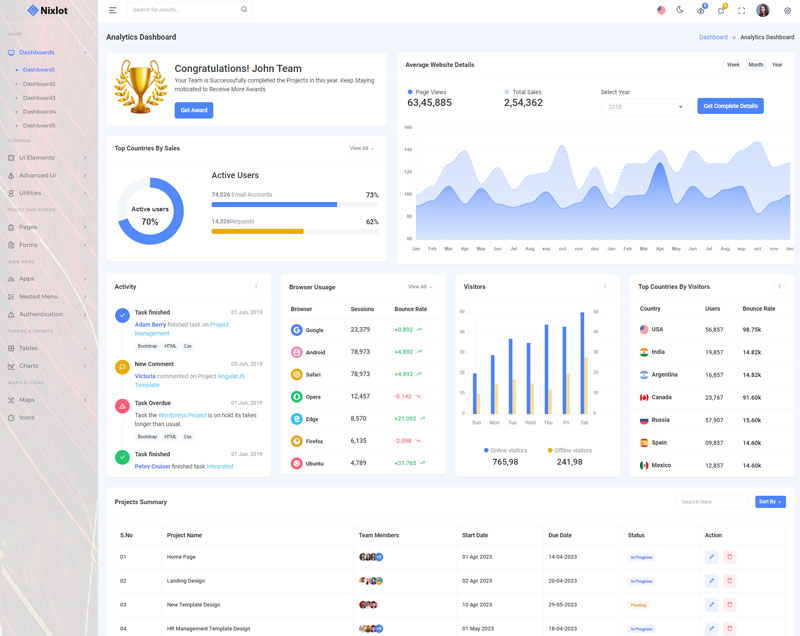Switch the chart to Week view
Screen dimensions: 800x636
coord(733,65)
